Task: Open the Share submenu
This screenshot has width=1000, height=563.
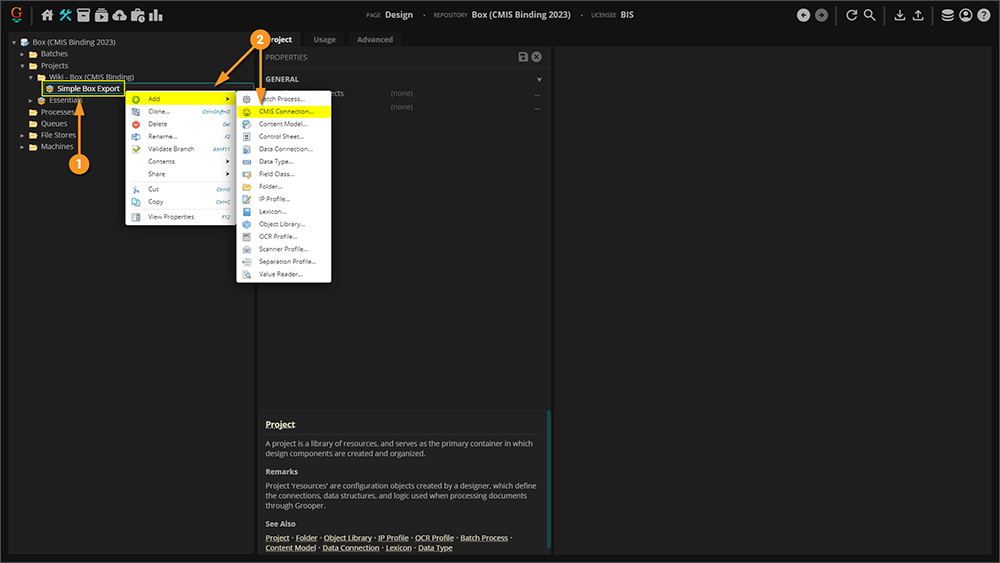Action: (x=181, y=174)
